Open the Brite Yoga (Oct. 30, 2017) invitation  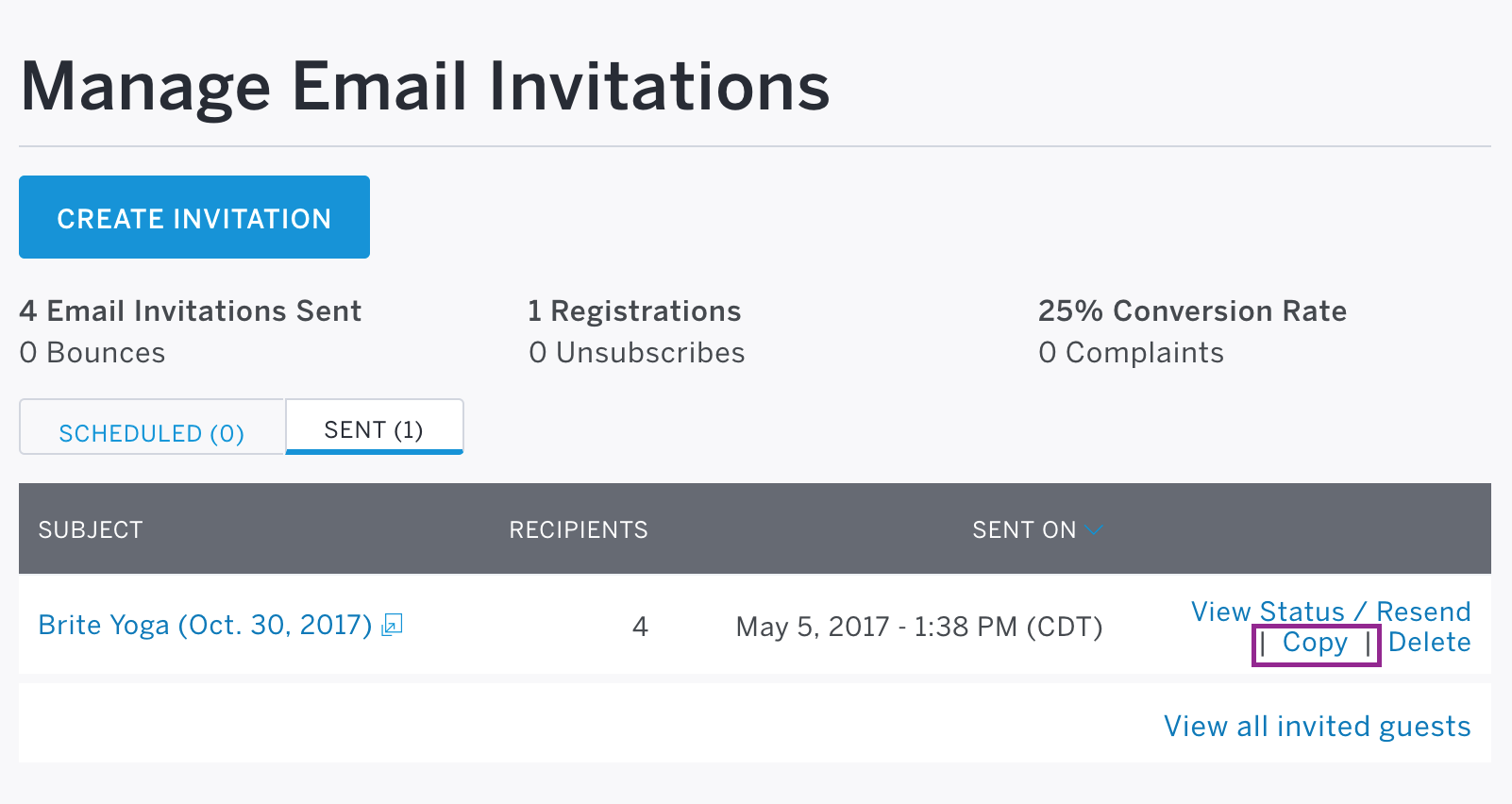[205, 625]
